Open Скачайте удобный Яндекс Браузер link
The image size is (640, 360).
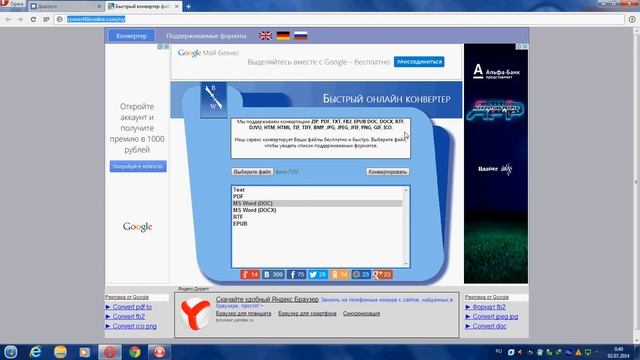point(267,299)
